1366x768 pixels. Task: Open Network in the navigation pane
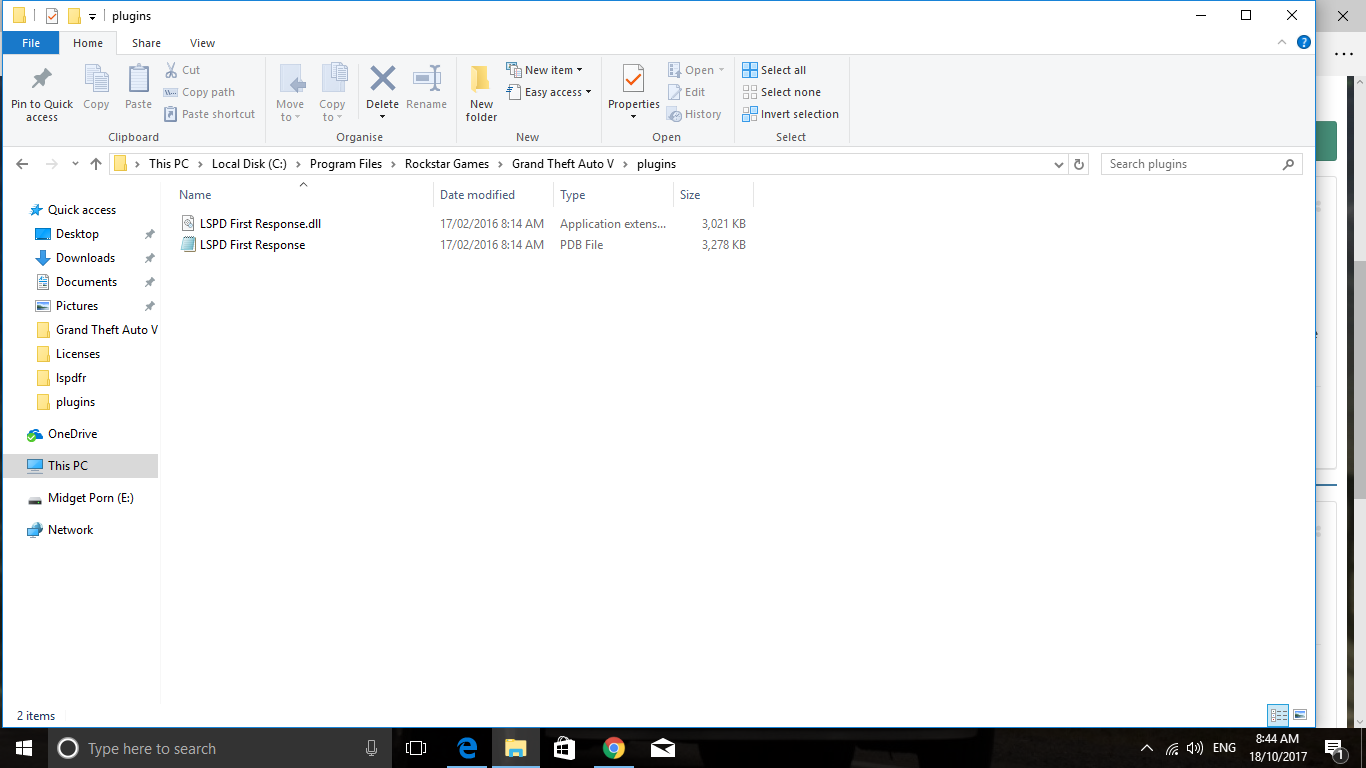[x=70, y=530]
